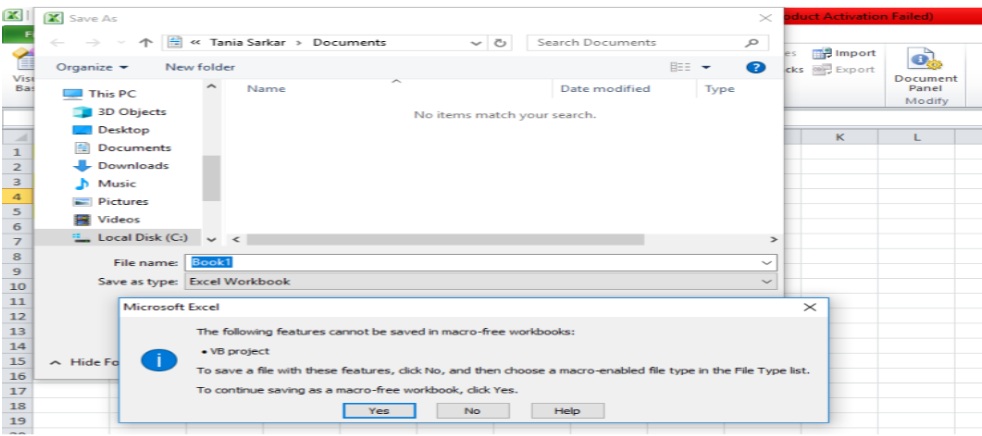Click Tania Sarkar in the address path
This screenshot has height=436, width=982.
(x=249, y=43)
